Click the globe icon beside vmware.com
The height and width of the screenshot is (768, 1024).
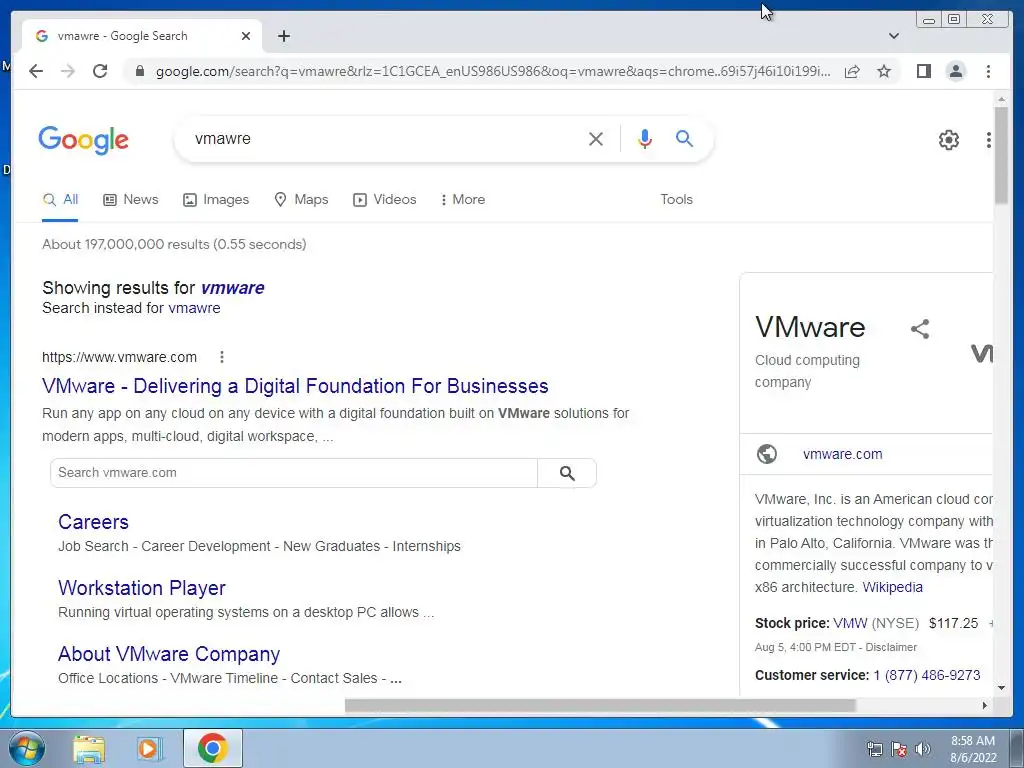tap(767, 454)
